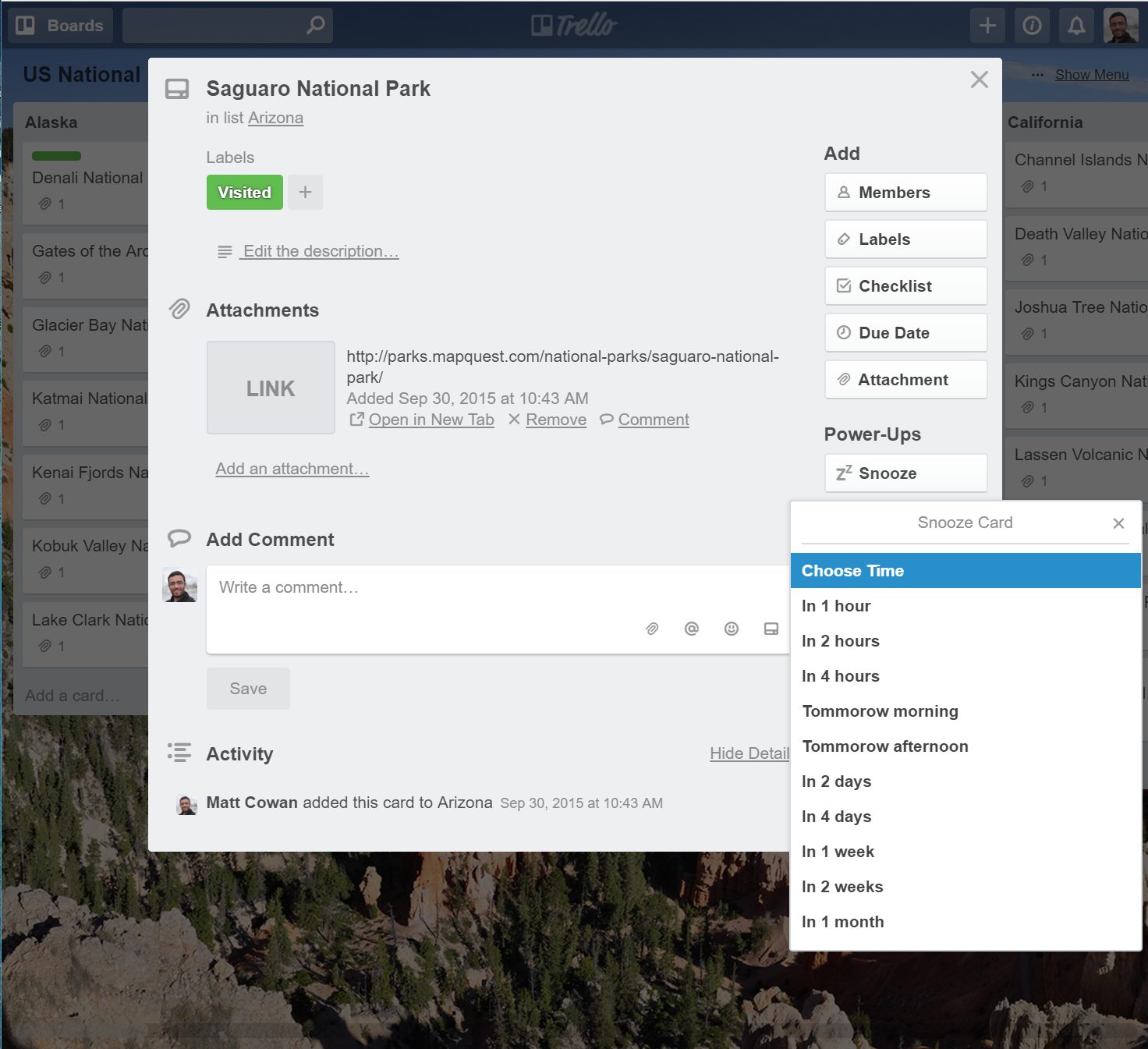Open the Snooze power-up button
Screen dimensions: 1148x1049
tap(905, 473)
